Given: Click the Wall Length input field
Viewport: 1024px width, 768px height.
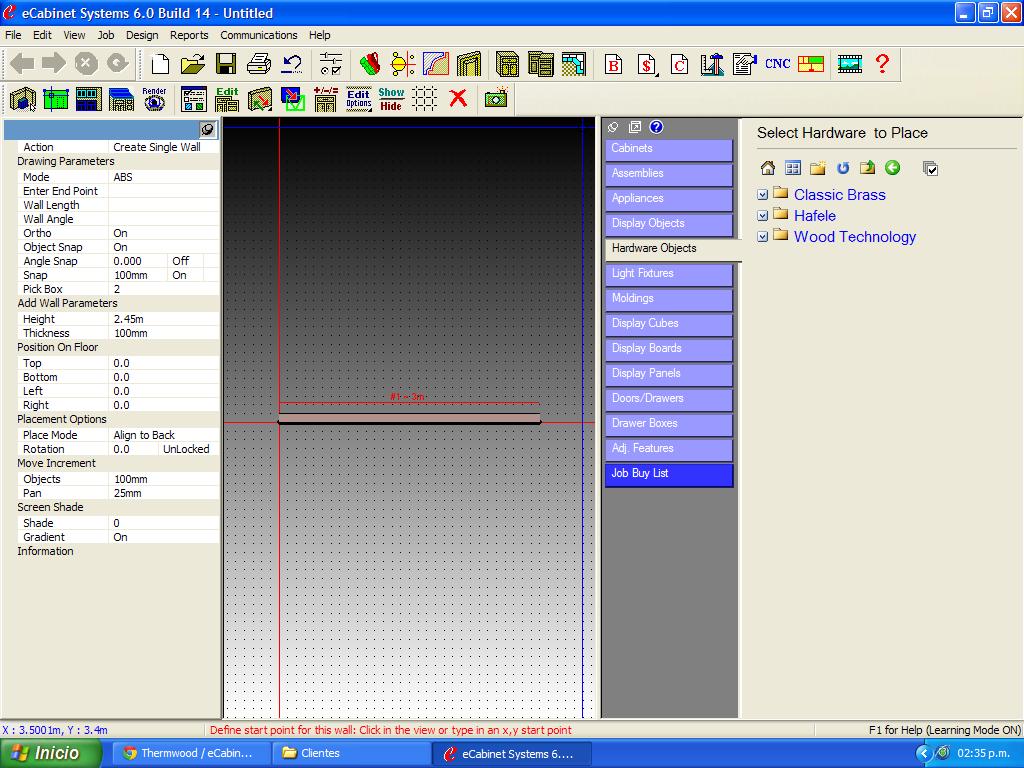Looking at the screenshot, I should pyautogui.click(x=163, y=205).
